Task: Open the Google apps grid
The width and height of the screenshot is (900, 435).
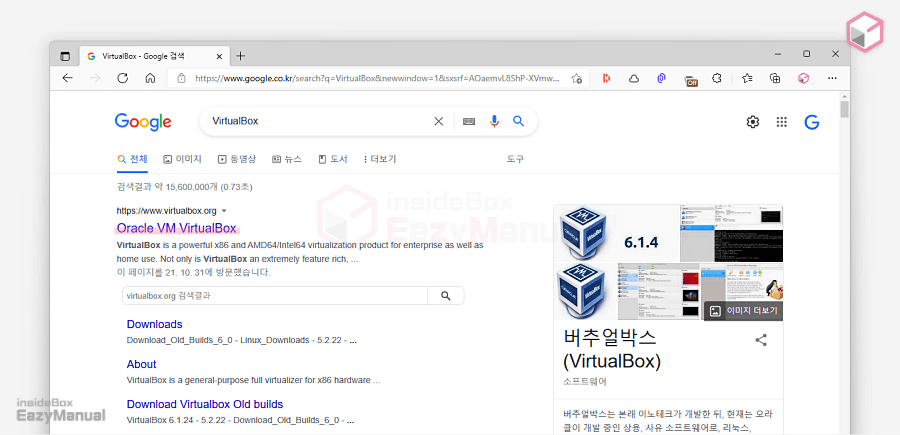Action: 781,122
